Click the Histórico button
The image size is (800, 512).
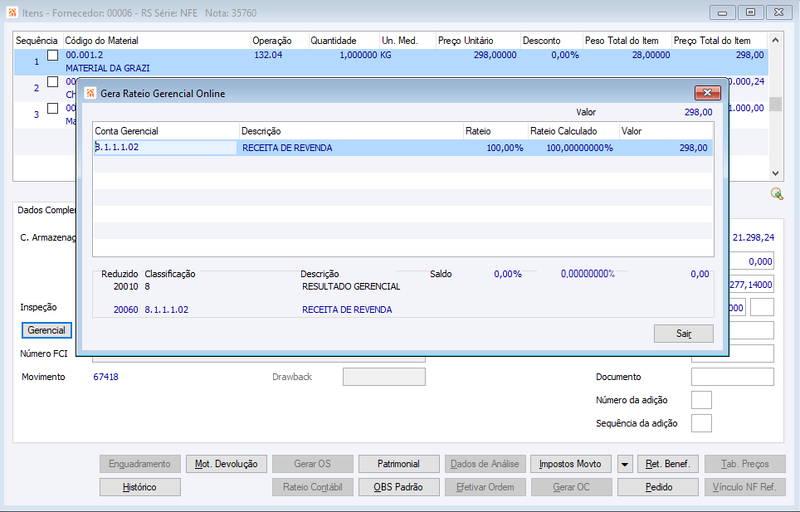140,487
